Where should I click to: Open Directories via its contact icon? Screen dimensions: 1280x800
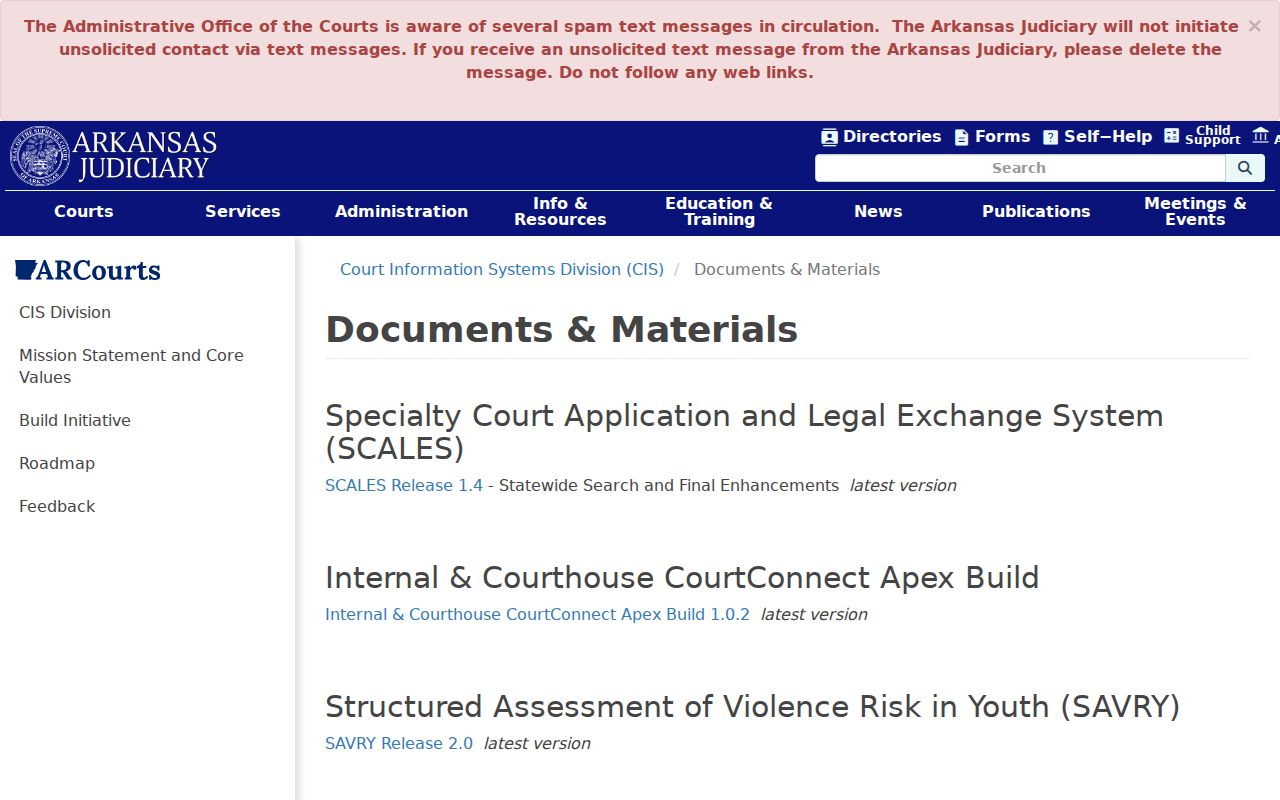tap(829, 137)
